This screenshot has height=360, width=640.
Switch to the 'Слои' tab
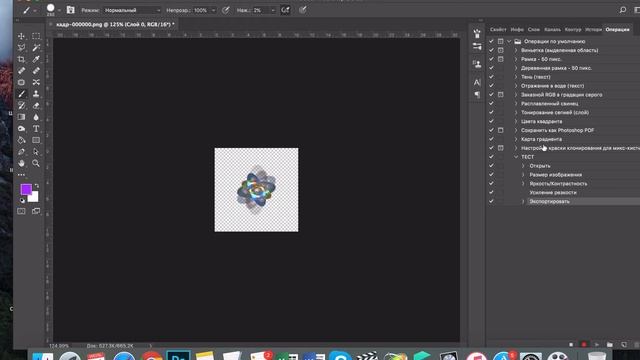(533, 29)
